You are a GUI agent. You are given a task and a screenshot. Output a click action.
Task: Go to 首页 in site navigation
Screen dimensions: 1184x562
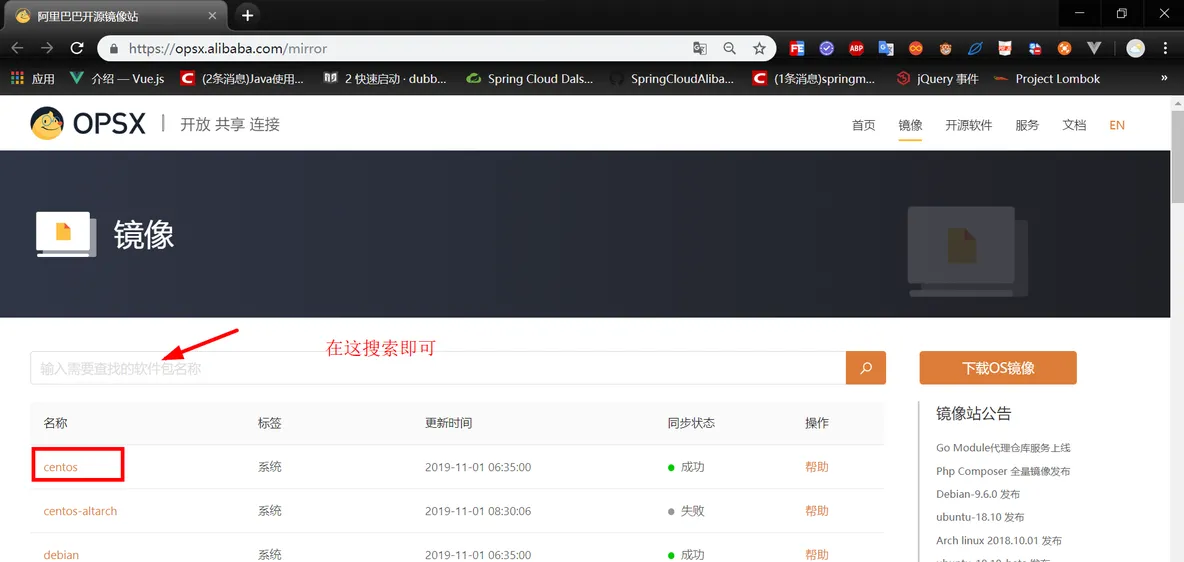pyautogui.click(x=864, y=125)
